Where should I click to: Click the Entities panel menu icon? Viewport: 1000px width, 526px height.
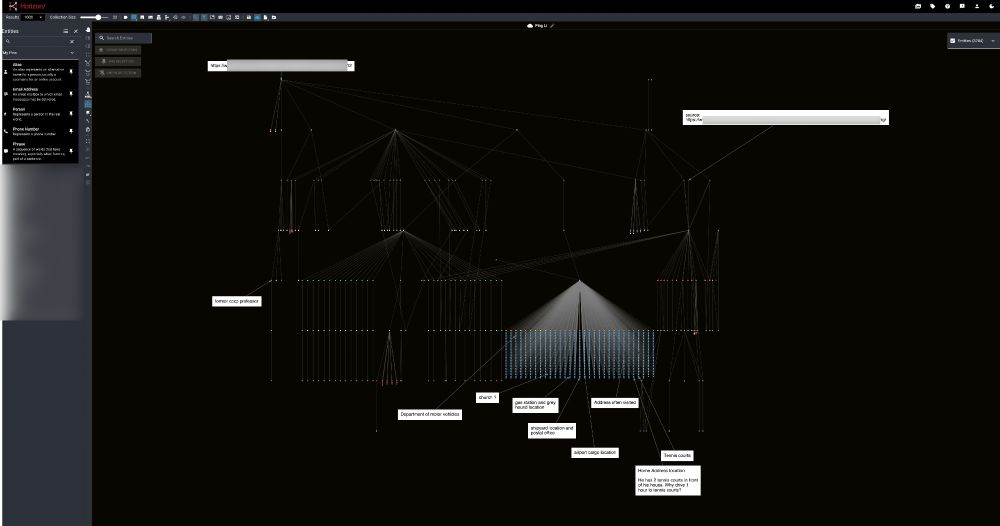pos(65,31)
